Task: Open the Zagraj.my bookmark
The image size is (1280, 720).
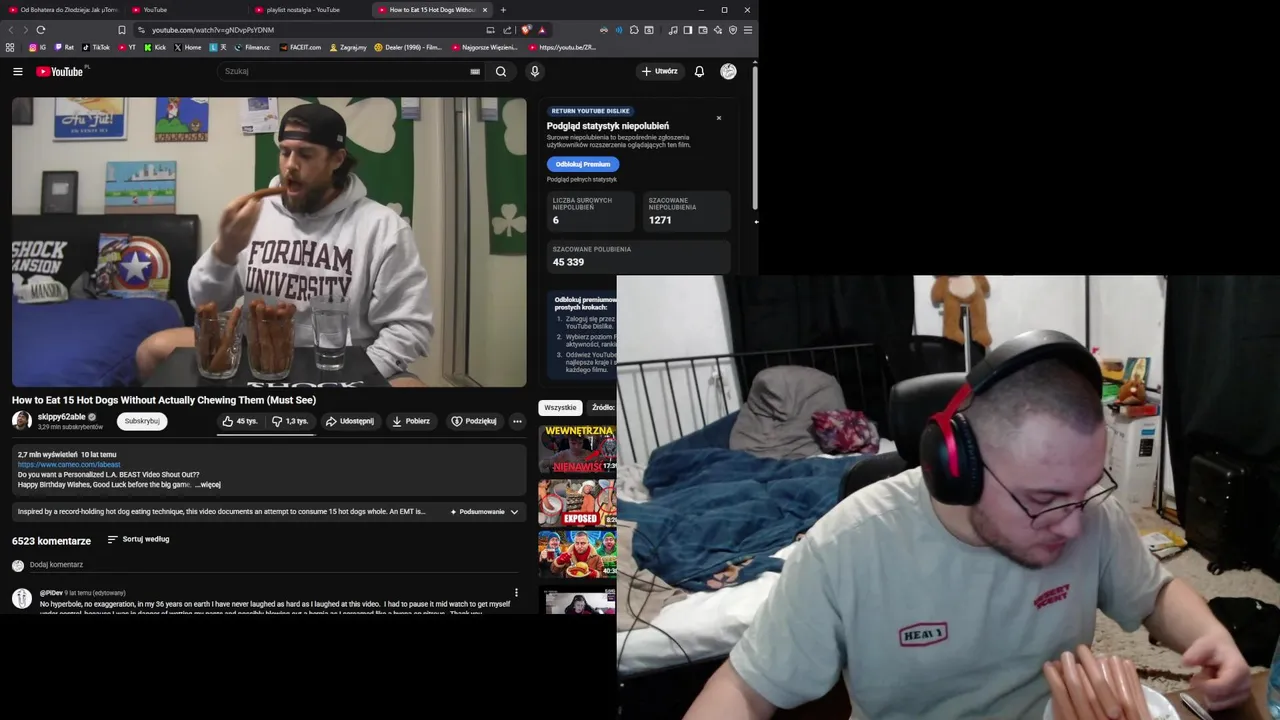Action: (x=348, y=47)
